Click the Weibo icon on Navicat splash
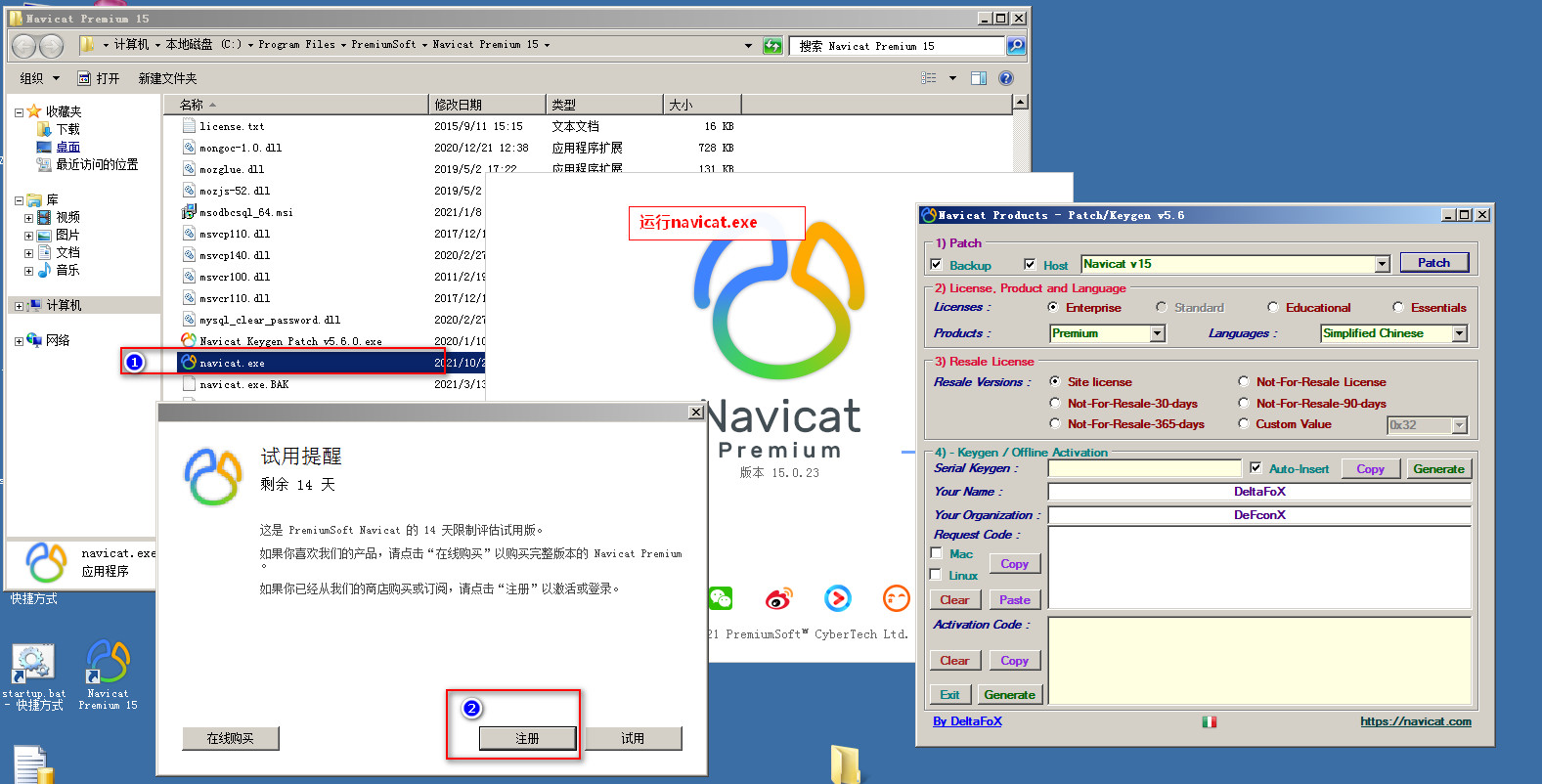Viewport: 1542px width, 784px height. click(779, 598)
